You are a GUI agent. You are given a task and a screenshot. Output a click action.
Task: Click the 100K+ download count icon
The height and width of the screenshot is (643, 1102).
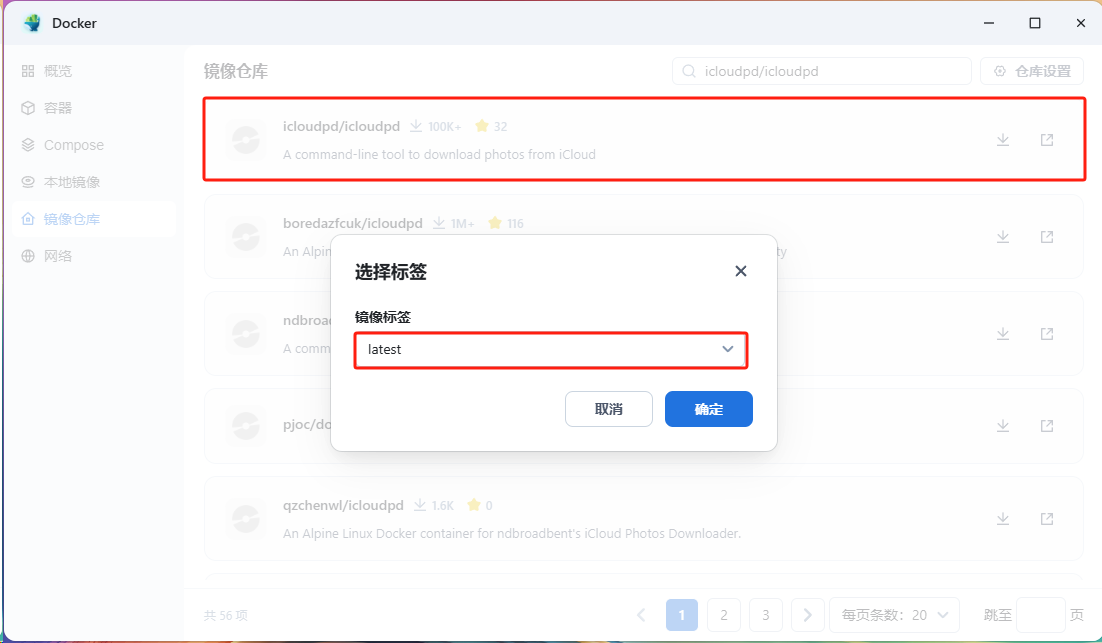click(416, 126)
